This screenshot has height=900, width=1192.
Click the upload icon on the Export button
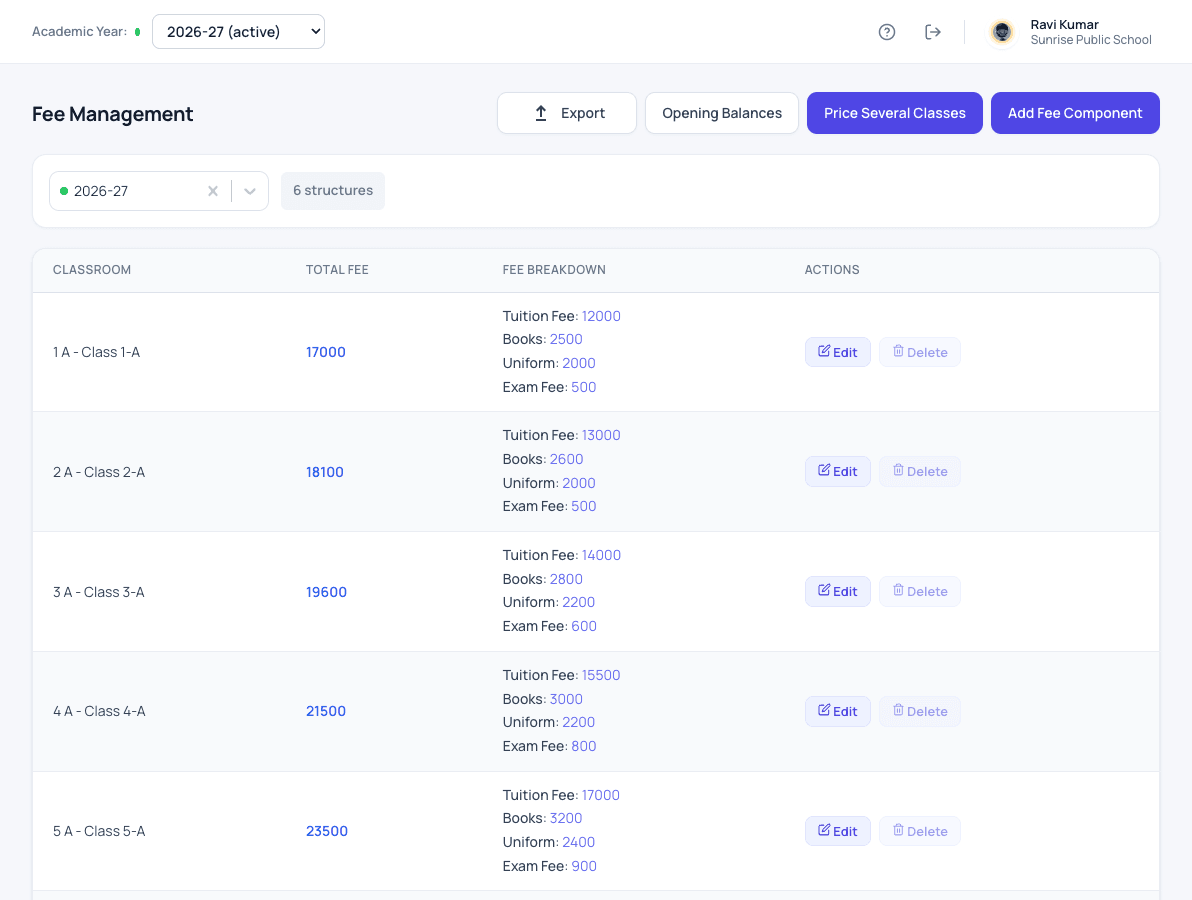541,113
